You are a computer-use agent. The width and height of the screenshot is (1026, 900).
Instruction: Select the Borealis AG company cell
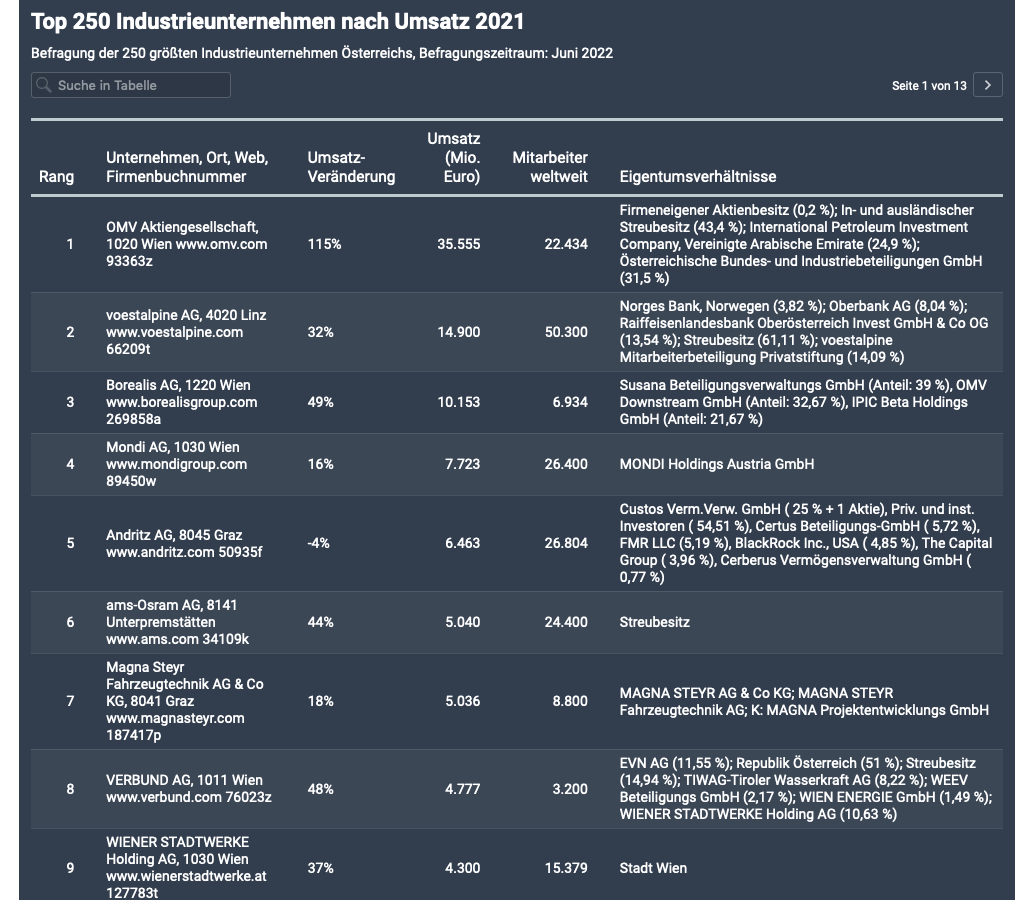(x=181, y=402)
